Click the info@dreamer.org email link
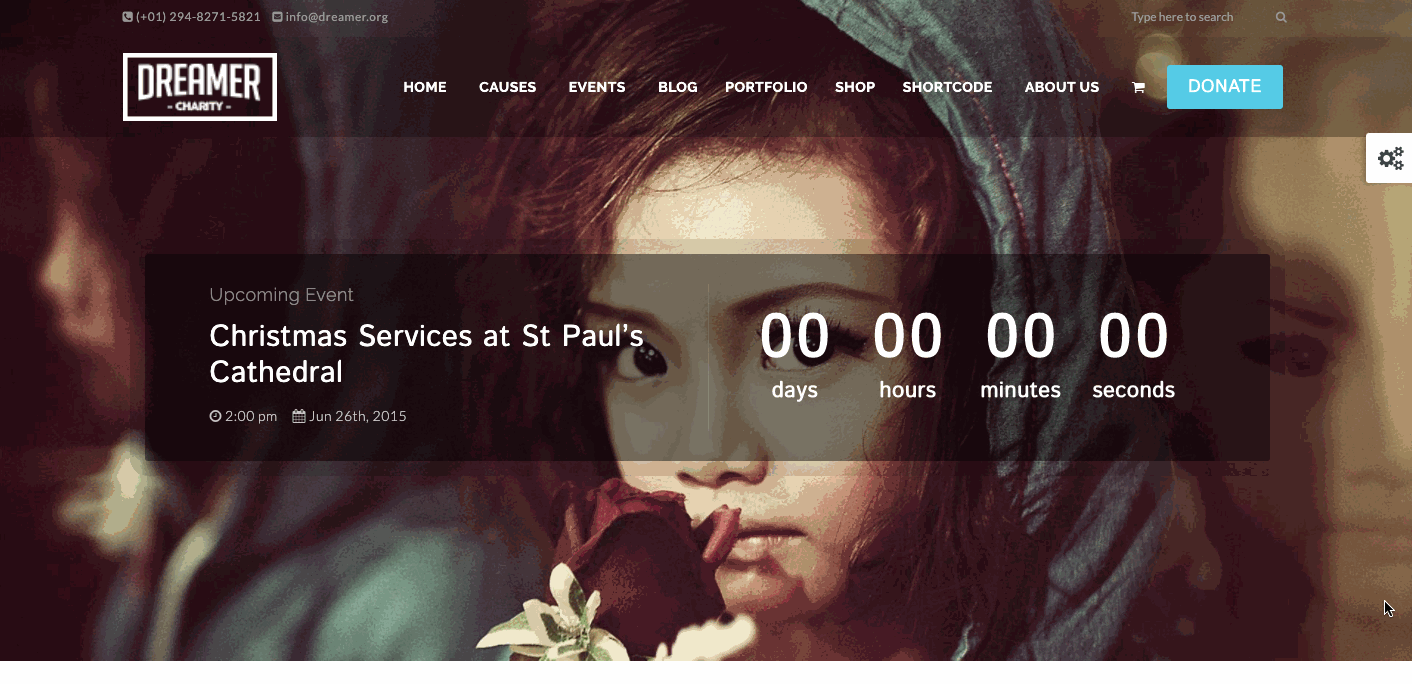The width and height of the screenshot is (1412, 684). pyautogui.click(x=337, y=17)
